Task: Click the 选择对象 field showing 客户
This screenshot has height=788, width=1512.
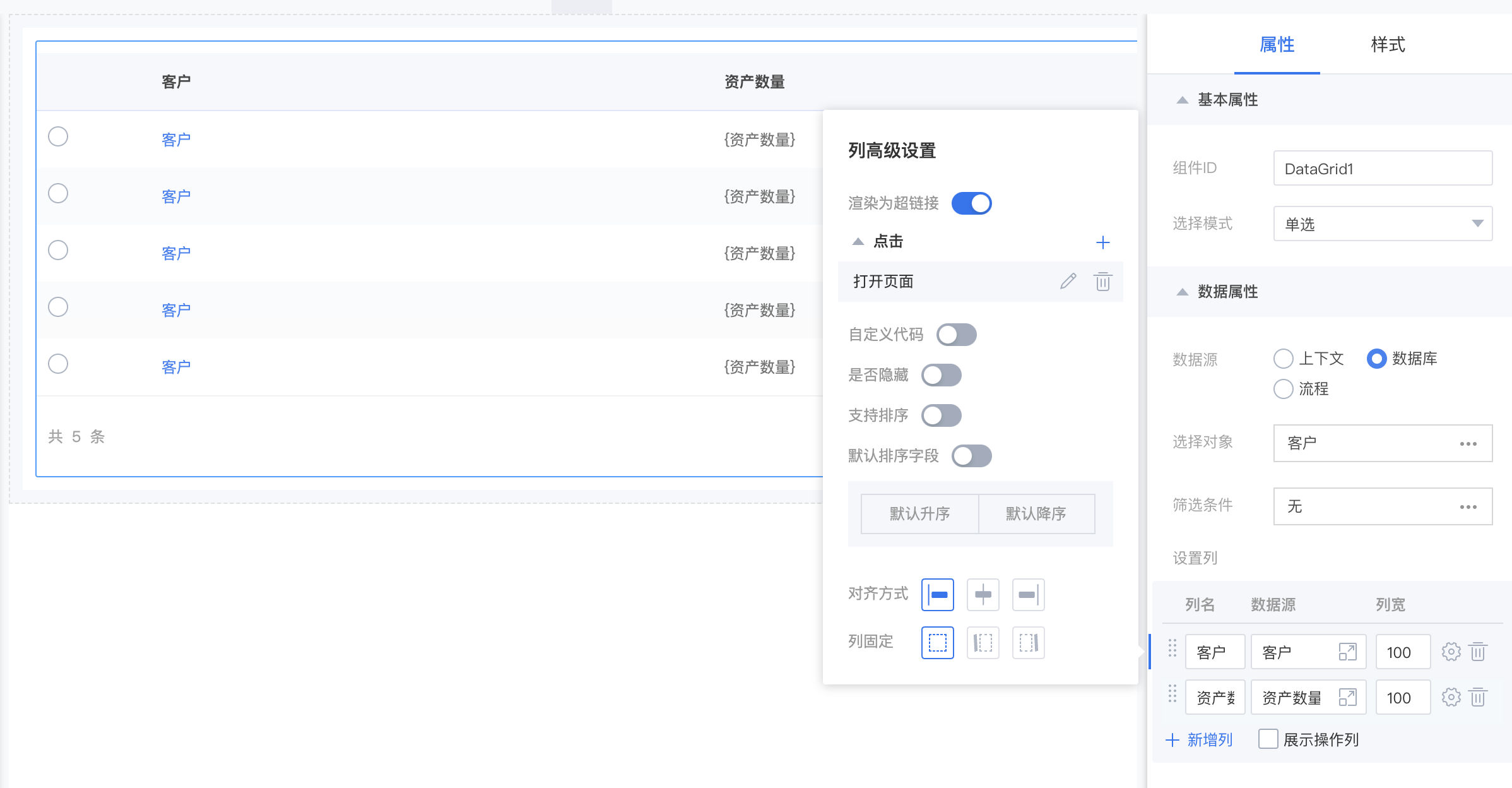Action: 1383,443
